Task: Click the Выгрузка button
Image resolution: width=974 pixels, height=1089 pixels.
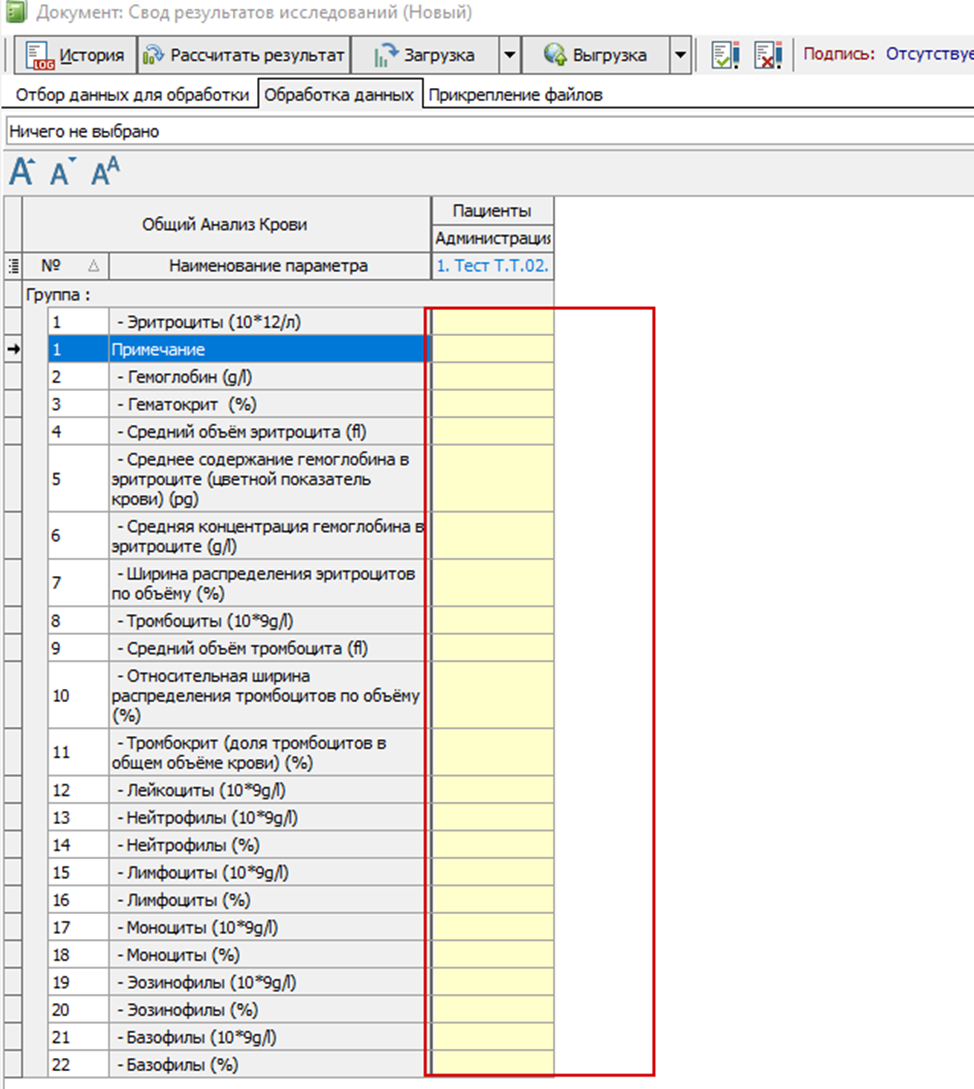Action: 595,55
